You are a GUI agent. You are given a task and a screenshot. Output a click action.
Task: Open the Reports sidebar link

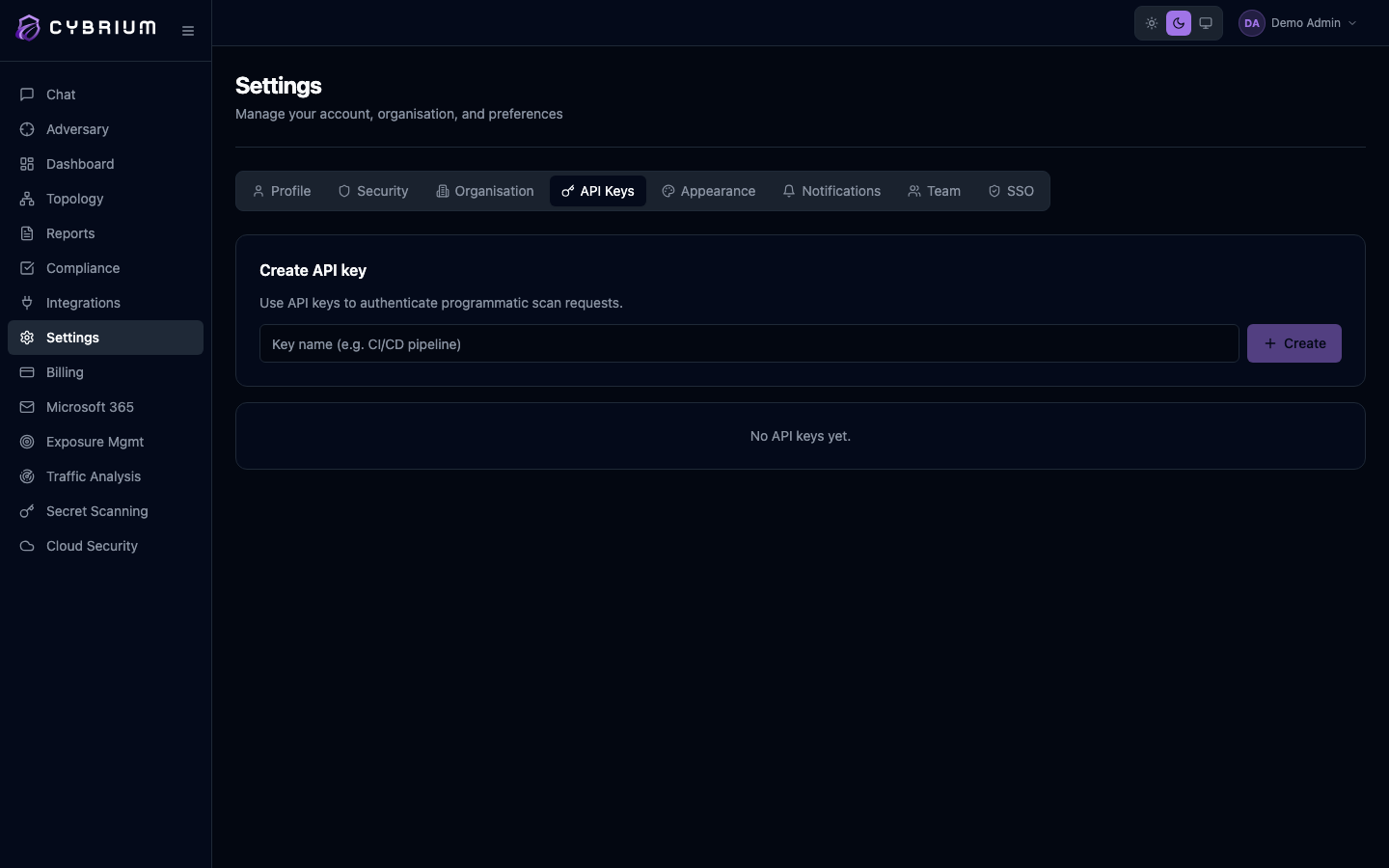click(x=105, y=233)
